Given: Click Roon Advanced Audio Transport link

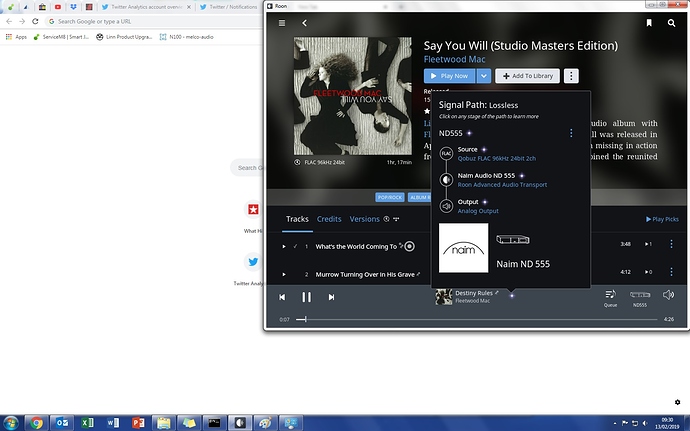Looking at the screenshot, I should coord(502,185).
